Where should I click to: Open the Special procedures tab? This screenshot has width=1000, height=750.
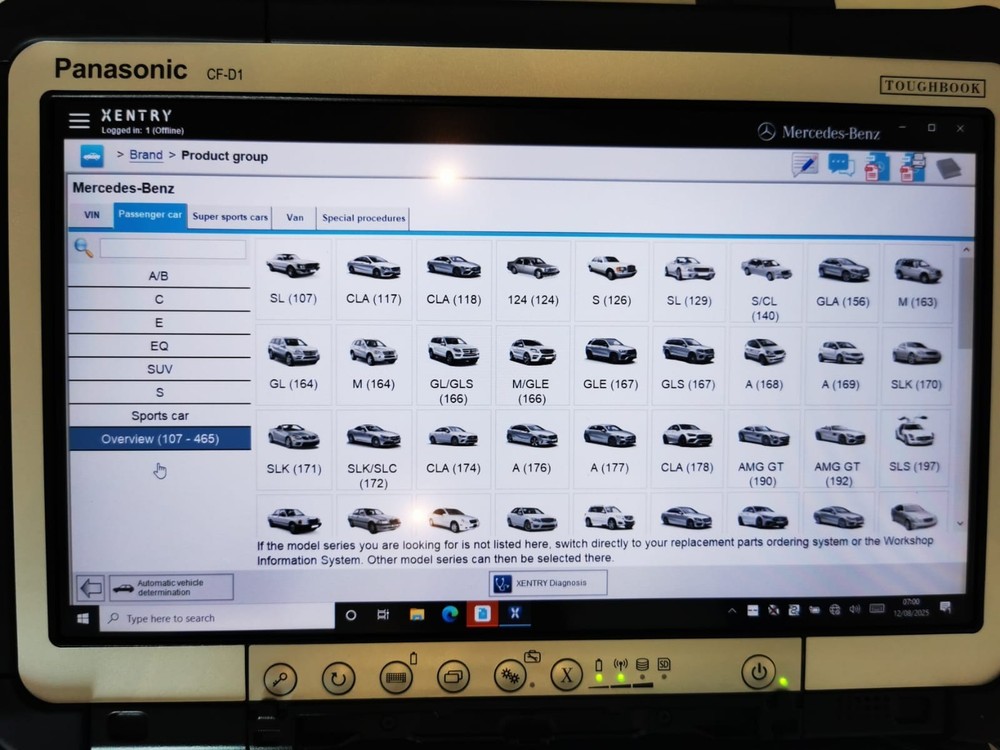point(364,218)
